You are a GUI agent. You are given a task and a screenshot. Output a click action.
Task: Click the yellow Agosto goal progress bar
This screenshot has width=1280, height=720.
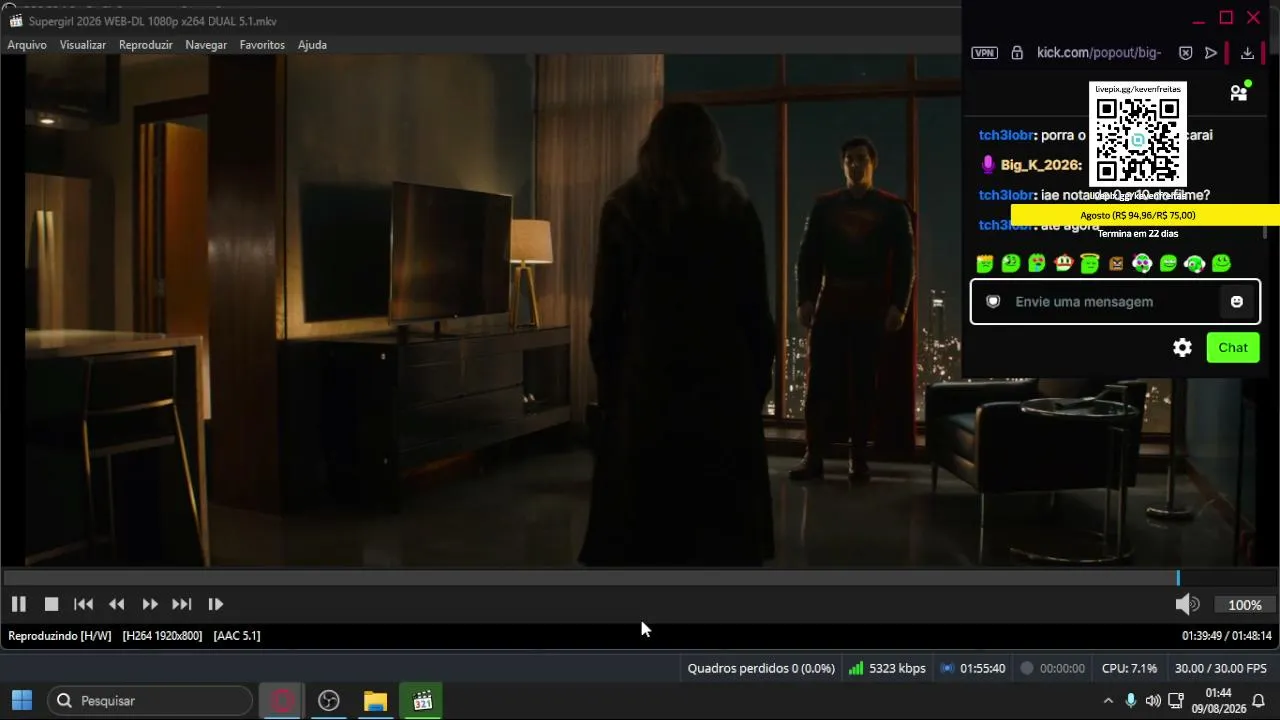tap(1145, 215)
